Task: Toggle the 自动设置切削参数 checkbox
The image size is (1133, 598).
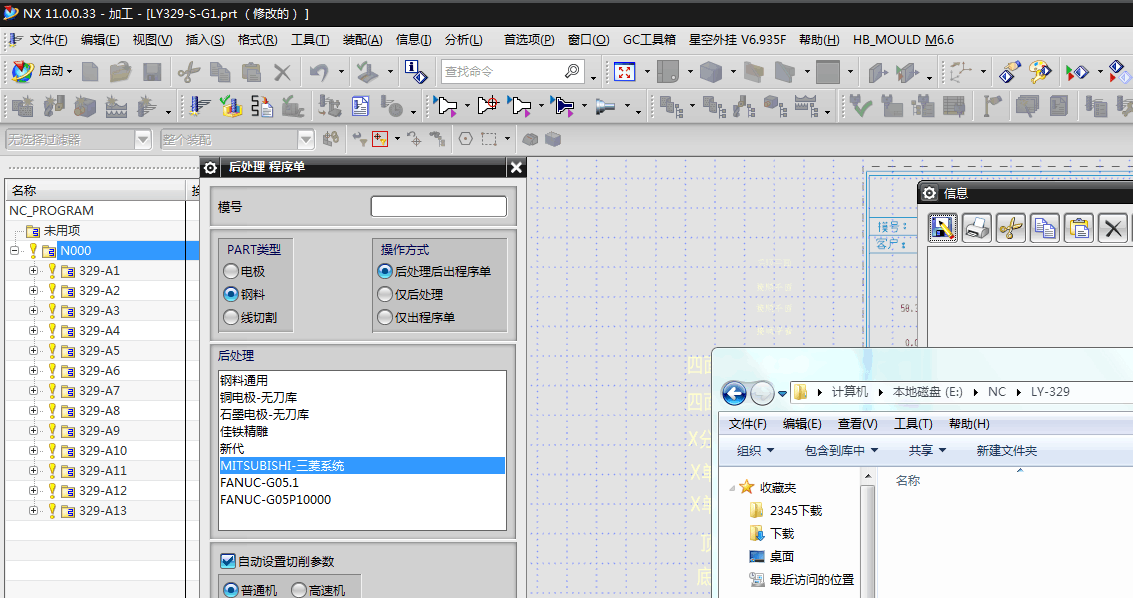Action: 228,561
